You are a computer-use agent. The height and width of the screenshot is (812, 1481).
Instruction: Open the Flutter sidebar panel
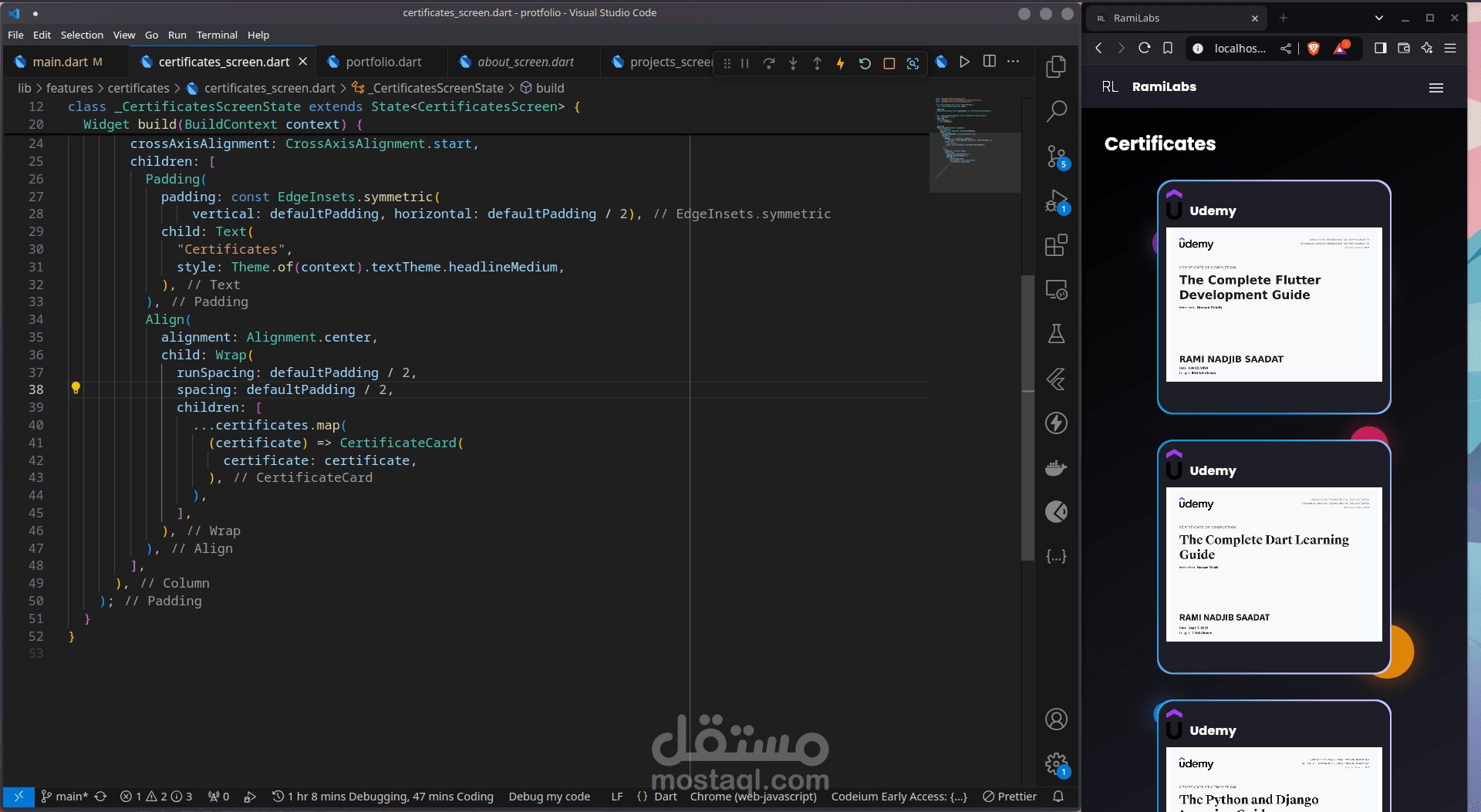click(1056, 379)
